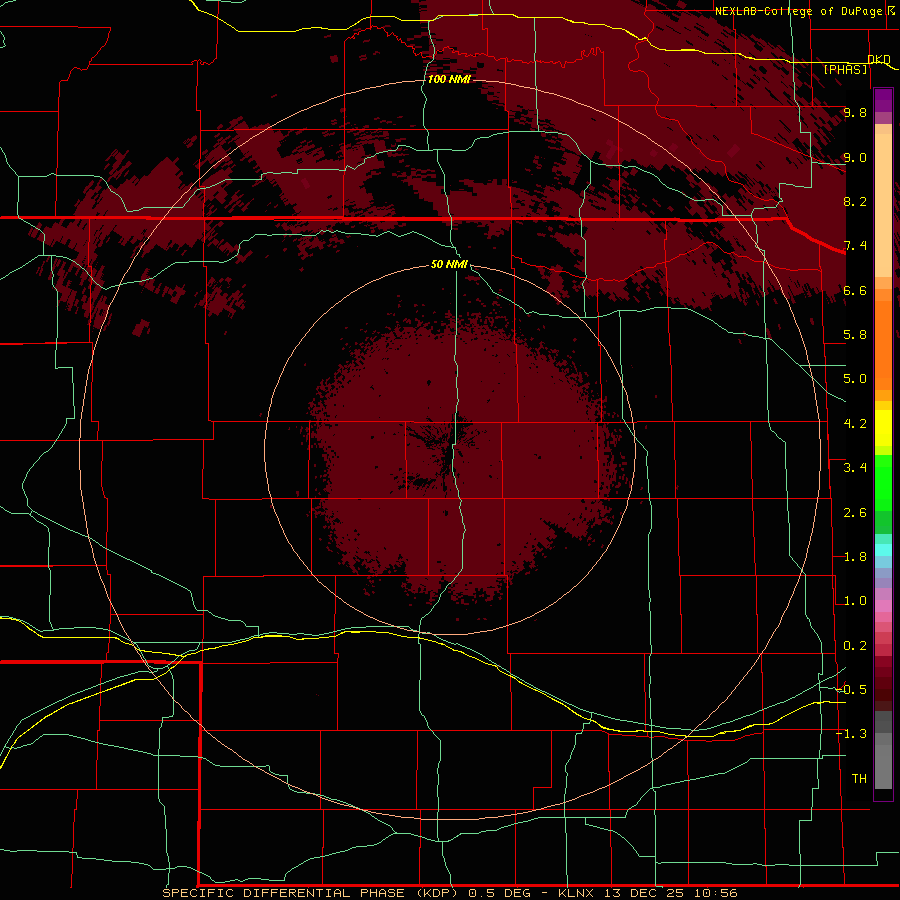Image resolution: width=900 pixels, height=900 pixels.
Task: Click the 50 NMI range ring label
Action: (449, 264)
